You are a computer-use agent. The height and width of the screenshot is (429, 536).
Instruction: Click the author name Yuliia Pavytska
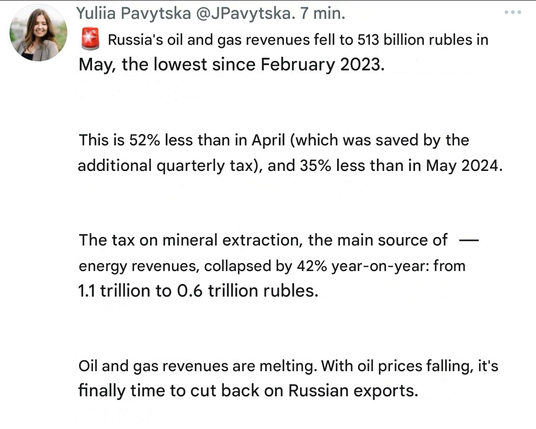tap(134, 14)
